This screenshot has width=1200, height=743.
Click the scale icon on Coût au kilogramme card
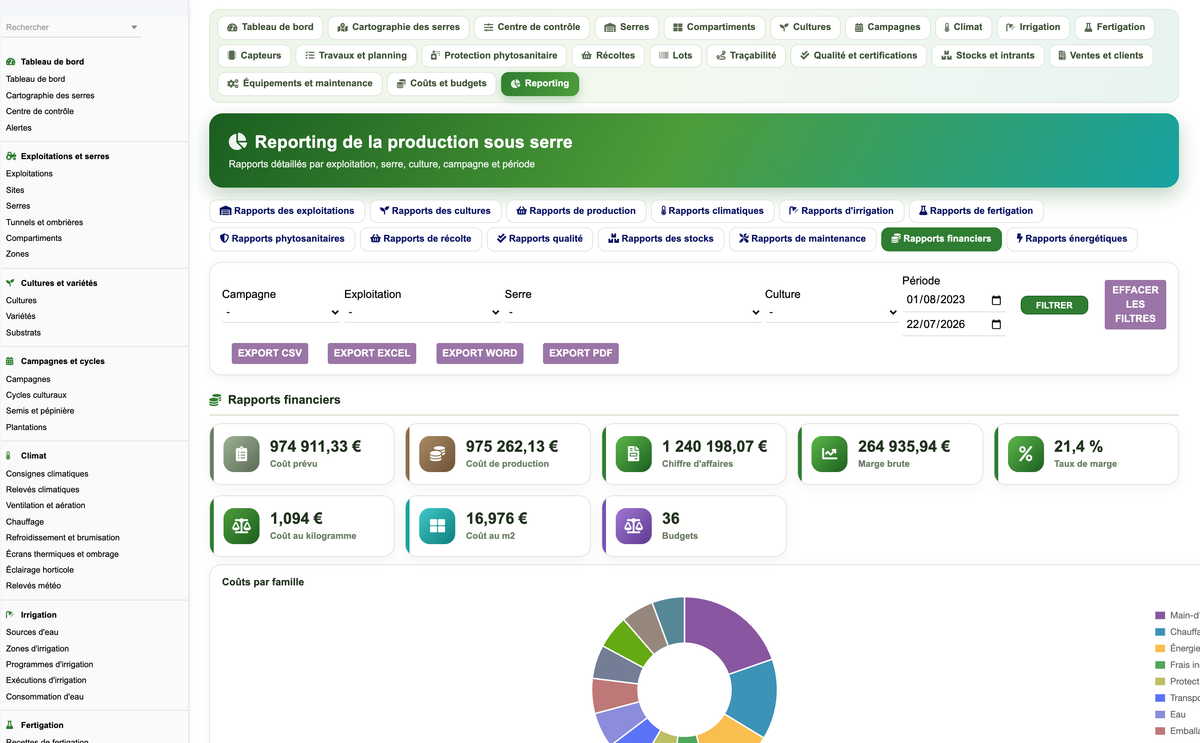point(241,526)
